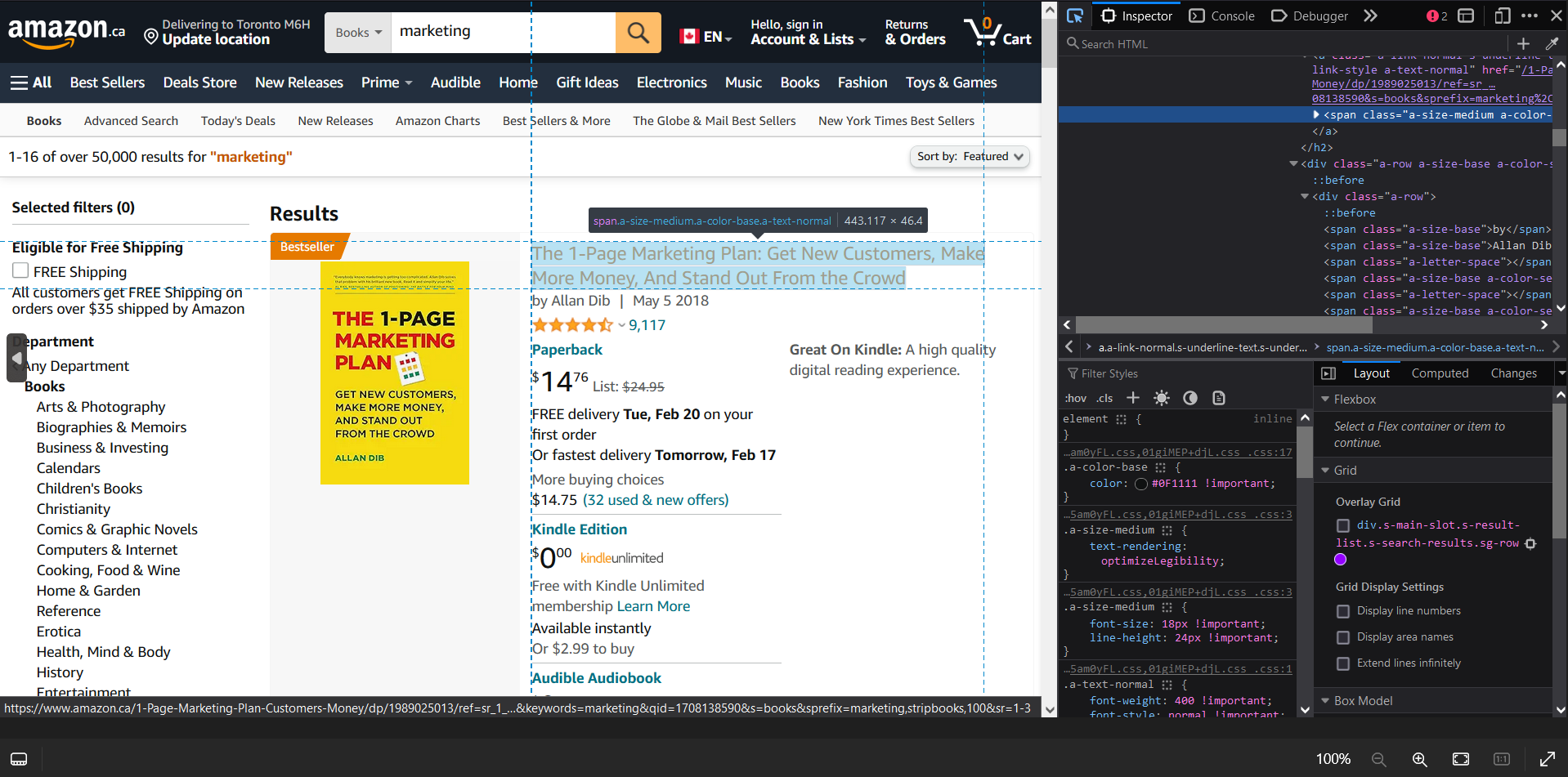Enable Display line numbers
1568x777 pixels.
(x=1342, y=611)
